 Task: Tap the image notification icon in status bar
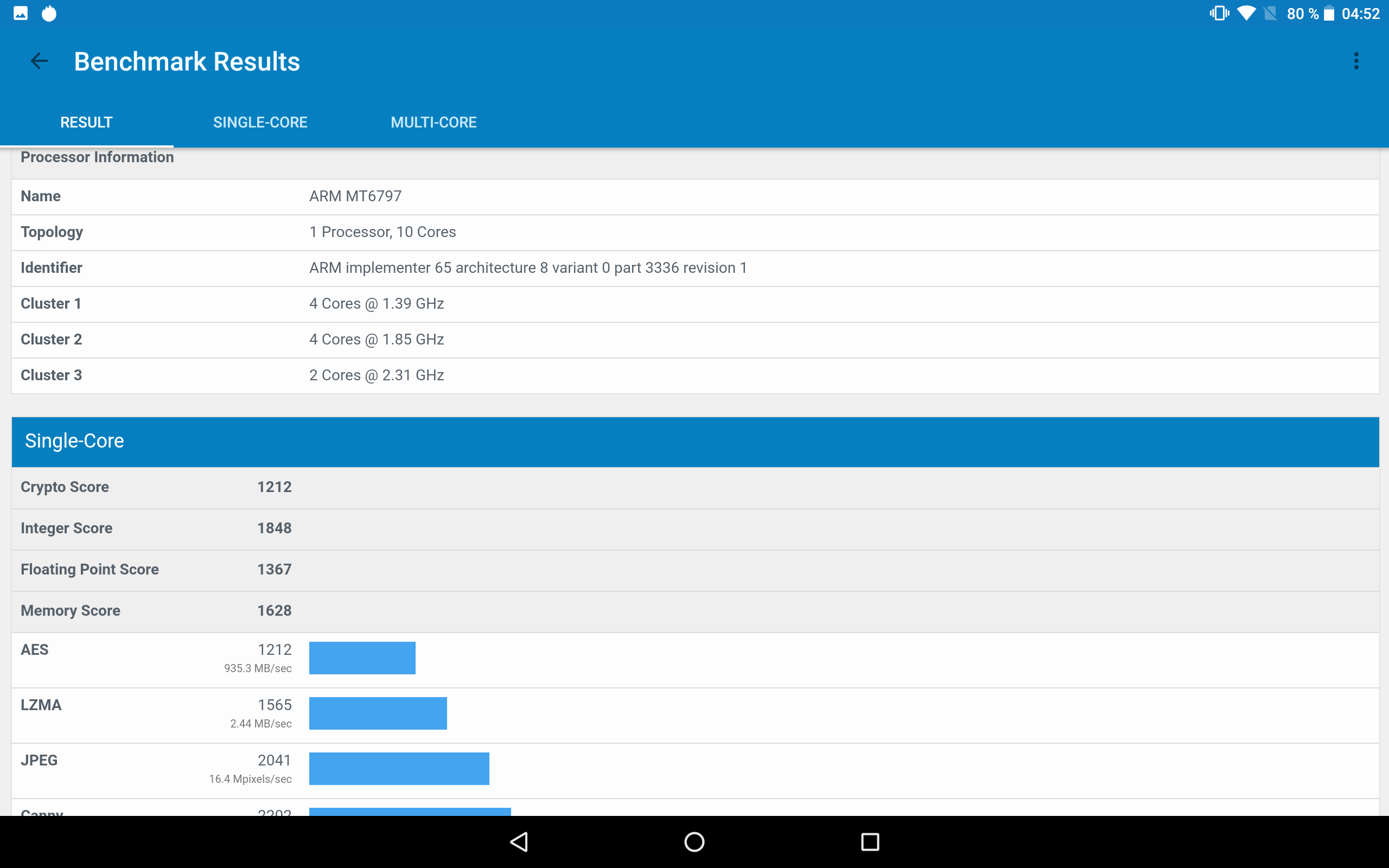[x=21, y=13]
